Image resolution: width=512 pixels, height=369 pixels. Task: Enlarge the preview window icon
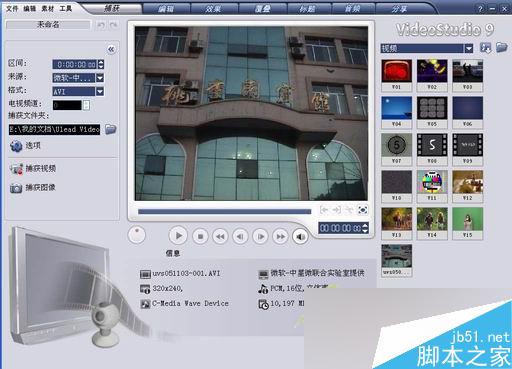click(x=362, y=210)
